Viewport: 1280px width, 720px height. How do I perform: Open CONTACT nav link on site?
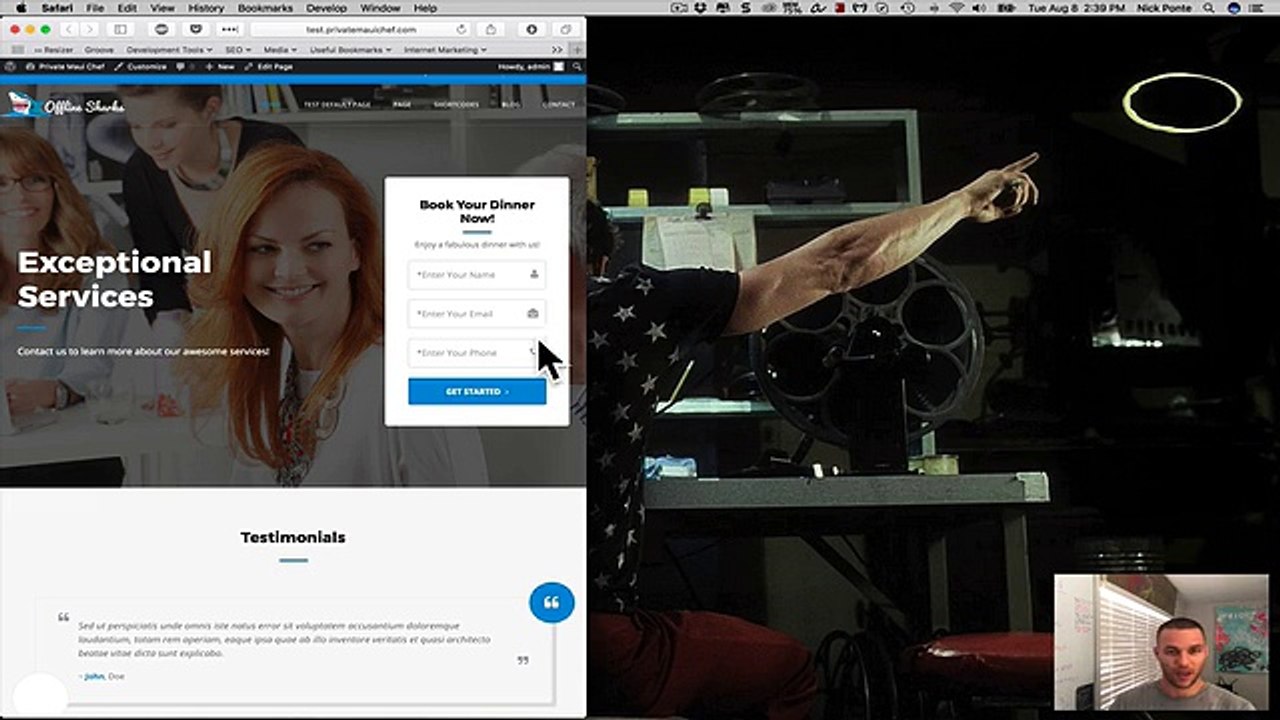tap(559, 104)
